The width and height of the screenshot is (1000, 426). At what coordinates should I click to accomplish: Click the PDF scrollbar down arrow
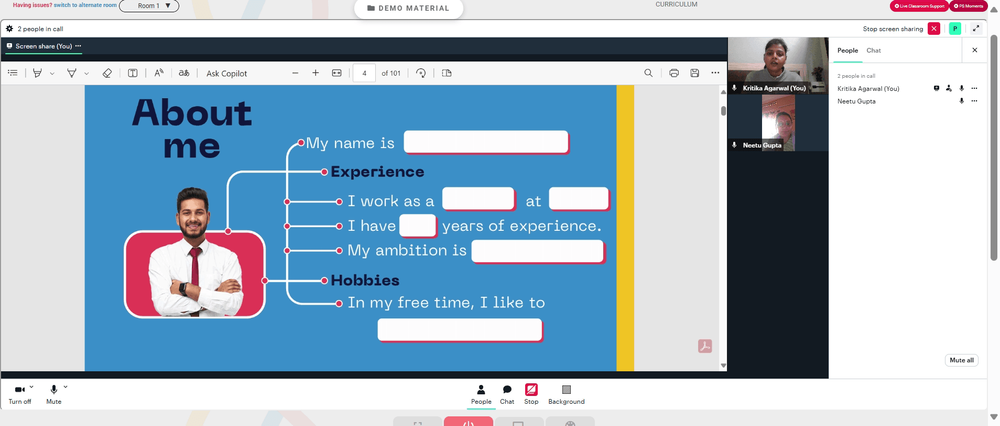[723, 366]
